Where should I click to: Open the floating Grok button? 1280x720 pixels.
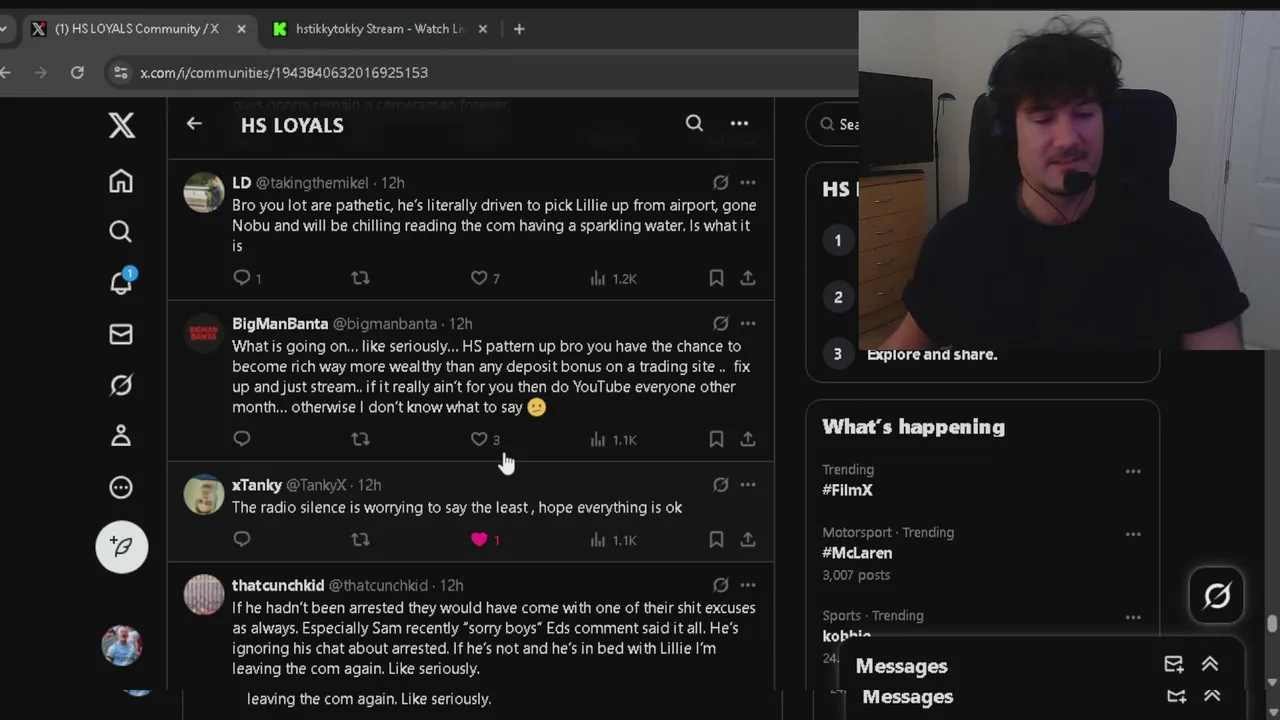click(x=1217, y=596)
